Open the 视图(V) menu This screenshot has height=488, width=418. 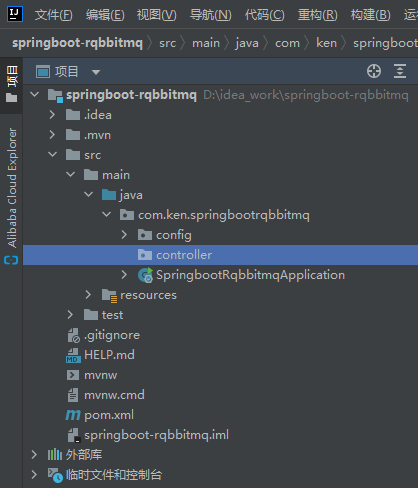pyautogui.click(x=157, y=15)
